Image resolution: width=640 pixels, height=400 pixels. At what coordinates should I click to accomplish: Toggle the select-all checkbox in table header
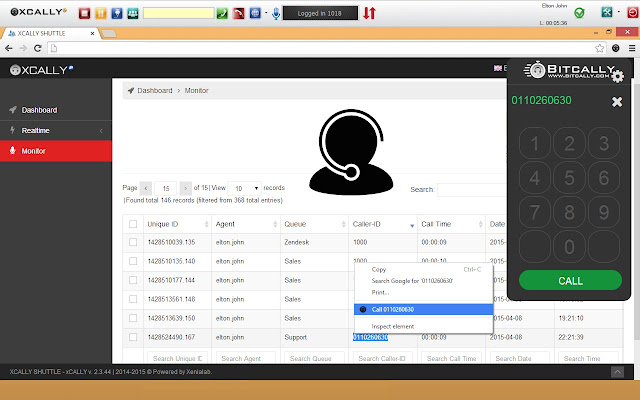133,224
